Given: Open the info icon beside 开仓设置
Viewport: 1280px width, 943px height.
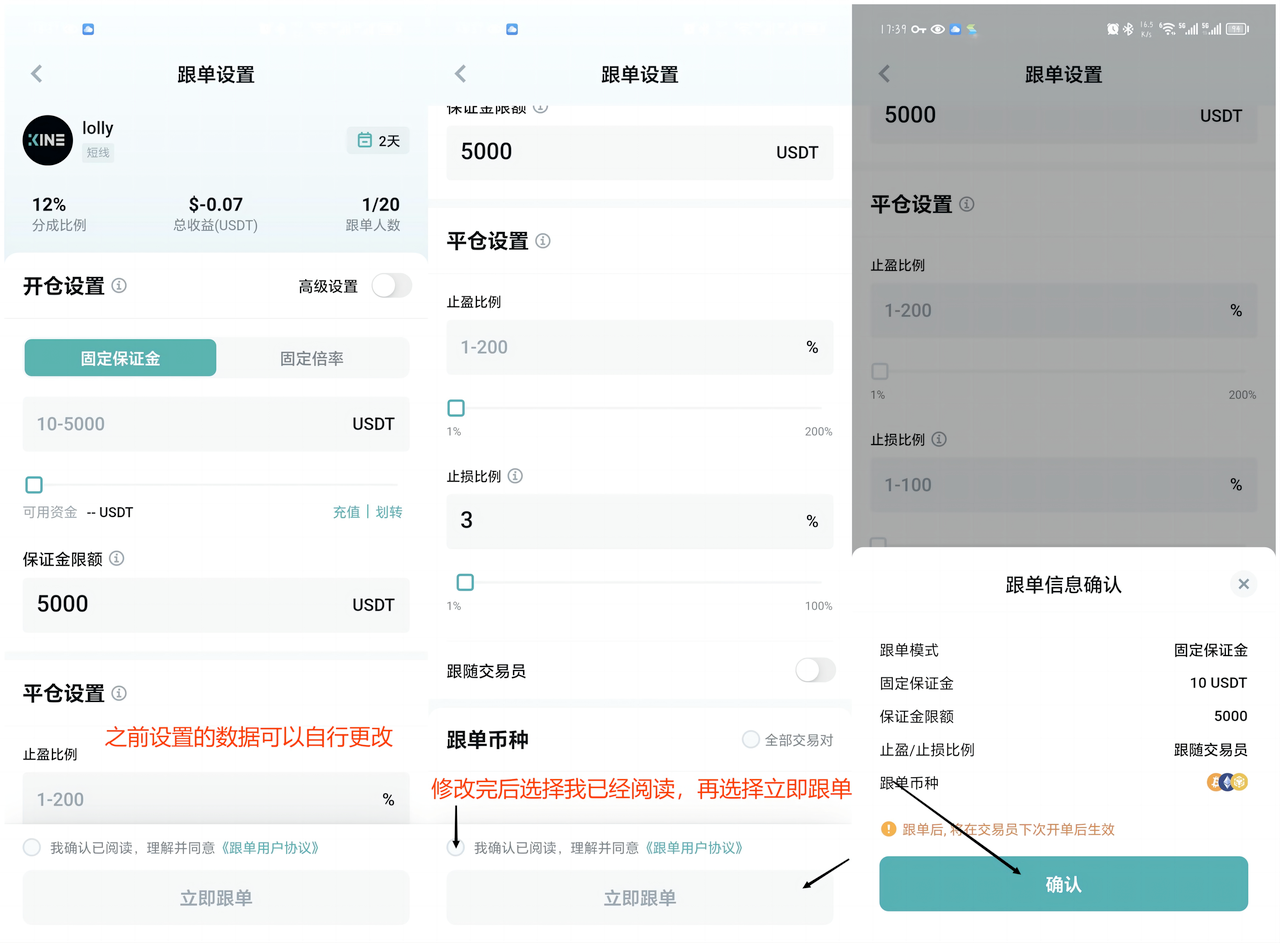Looking at the screenshot, I should point(119,286).
